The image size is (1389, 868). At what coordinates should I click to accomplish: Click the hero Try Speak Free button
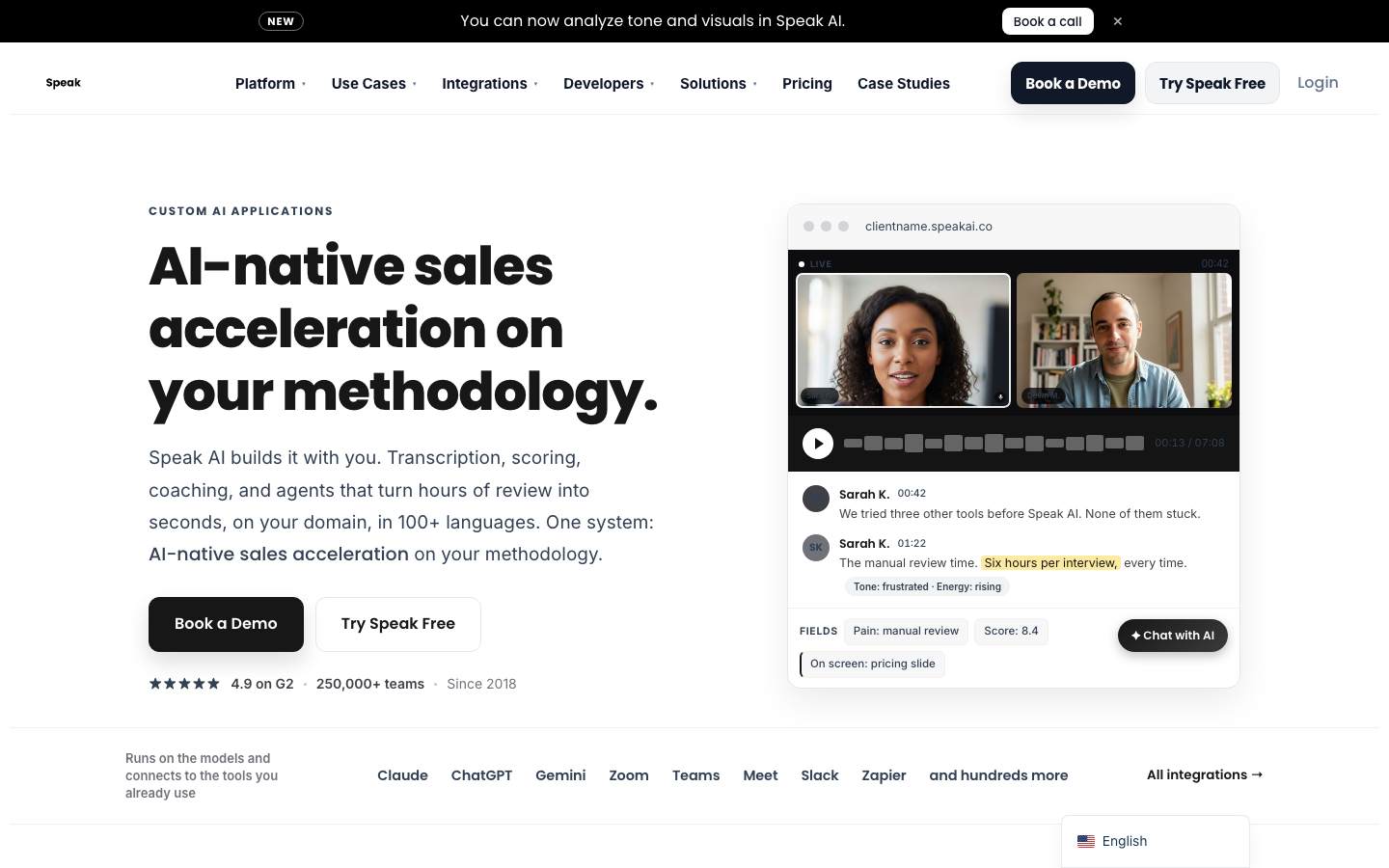[398, 624]
